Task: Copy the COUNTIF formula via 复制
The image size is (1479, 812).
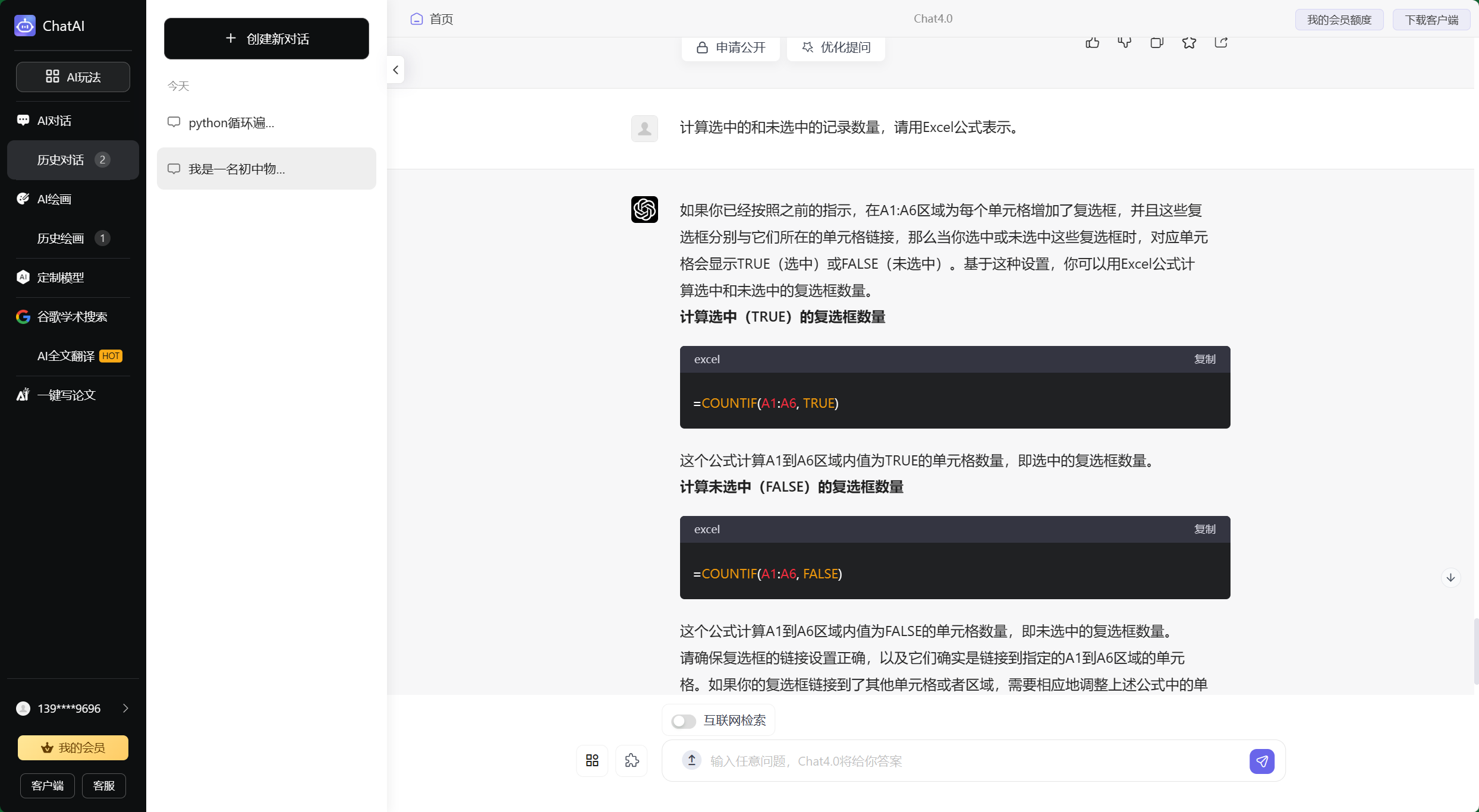Action: tap(1205, 359)
